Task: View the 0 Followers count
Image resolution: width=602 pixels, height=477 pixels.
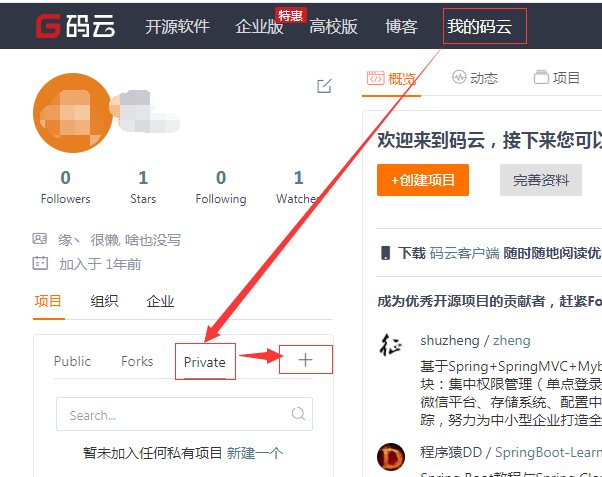Action: point(66,187)
